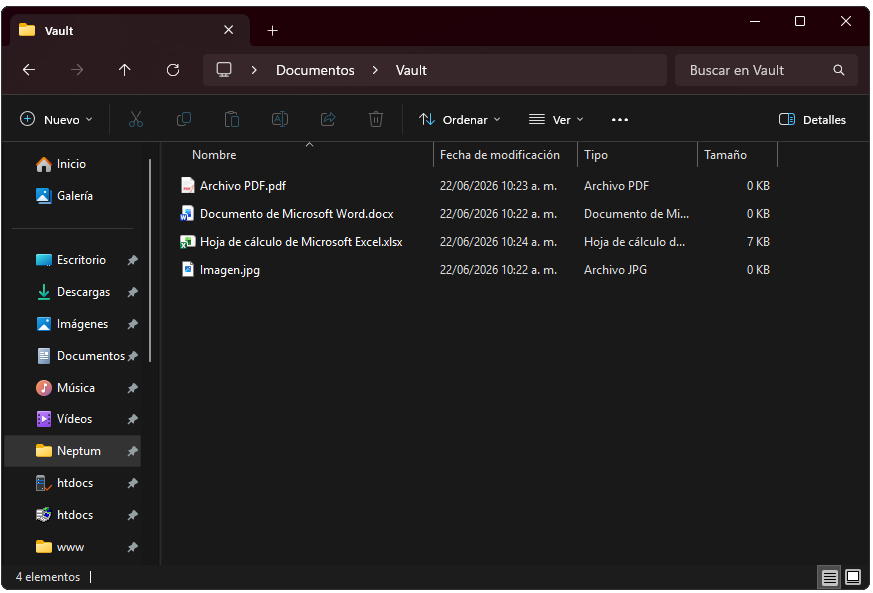Screen dimensions: 873x593
Task: Select Documento de Microsoft Word.docx name
Action: click(297, 214)
